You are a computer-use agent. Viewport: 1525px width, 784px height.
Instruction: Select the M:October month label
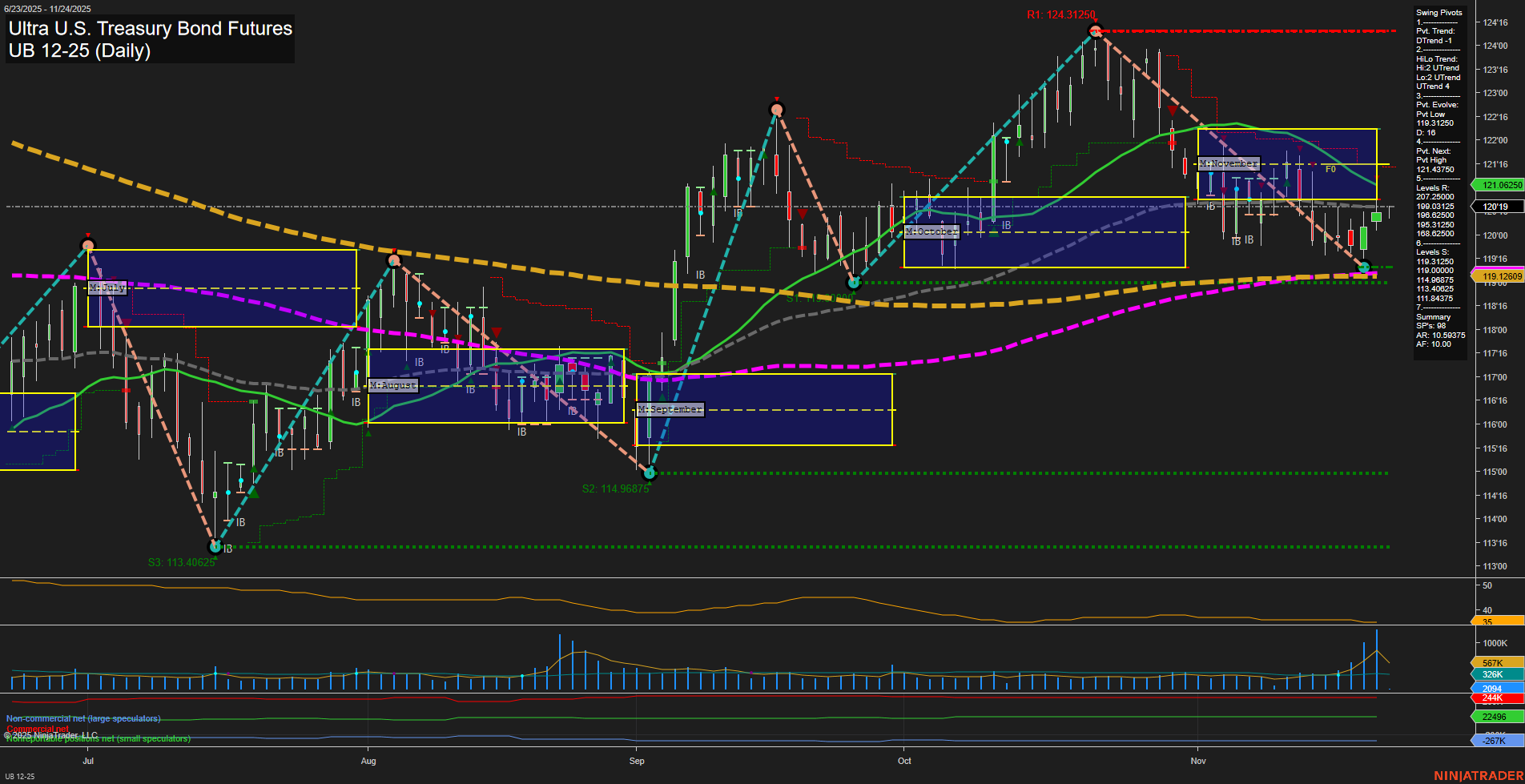(931, 231)
